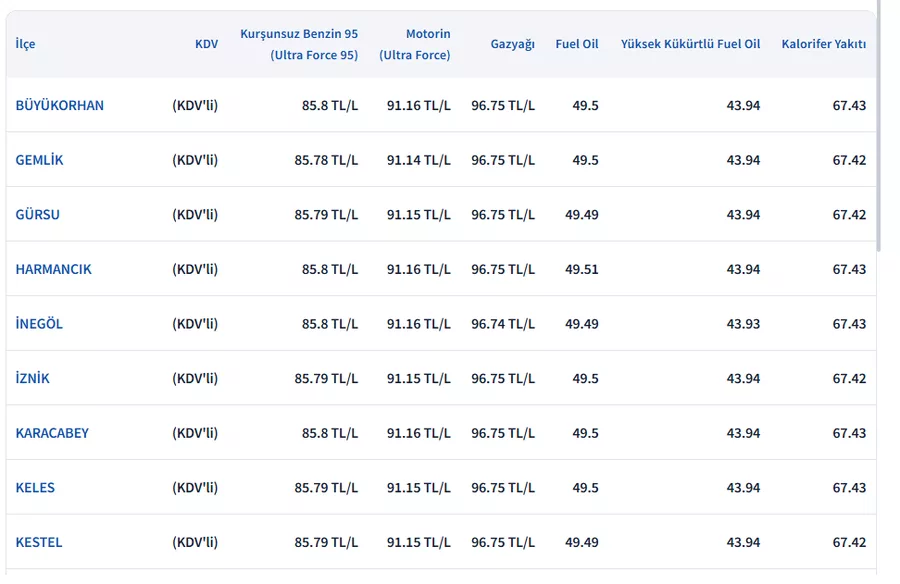
Task: Select KESTEL's 67.42 Kalorifer Yakıtı value
Action: tap(849, 542)
